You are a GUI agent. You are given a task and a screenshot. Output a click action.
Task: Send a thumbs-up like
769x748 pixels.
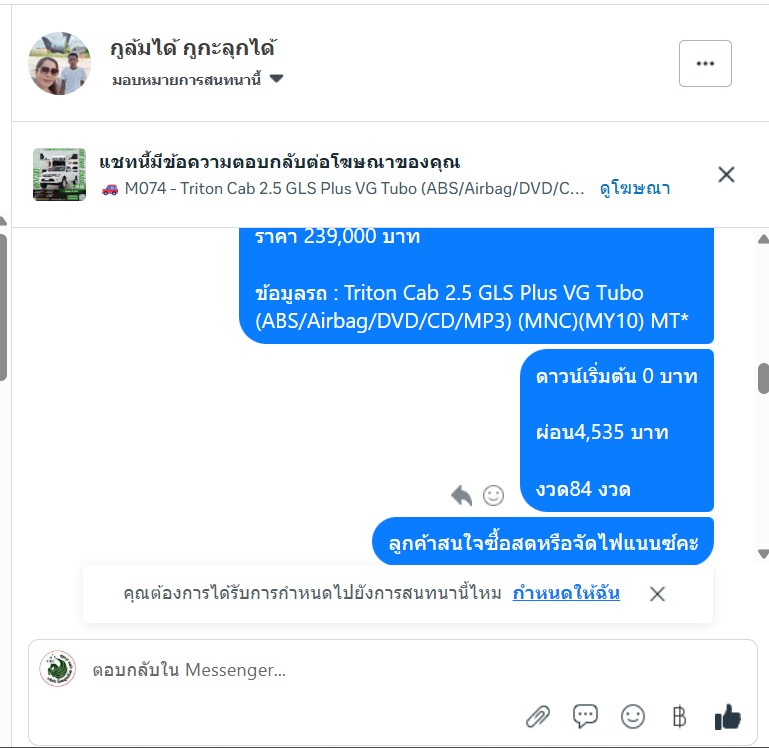coord(727,717)
